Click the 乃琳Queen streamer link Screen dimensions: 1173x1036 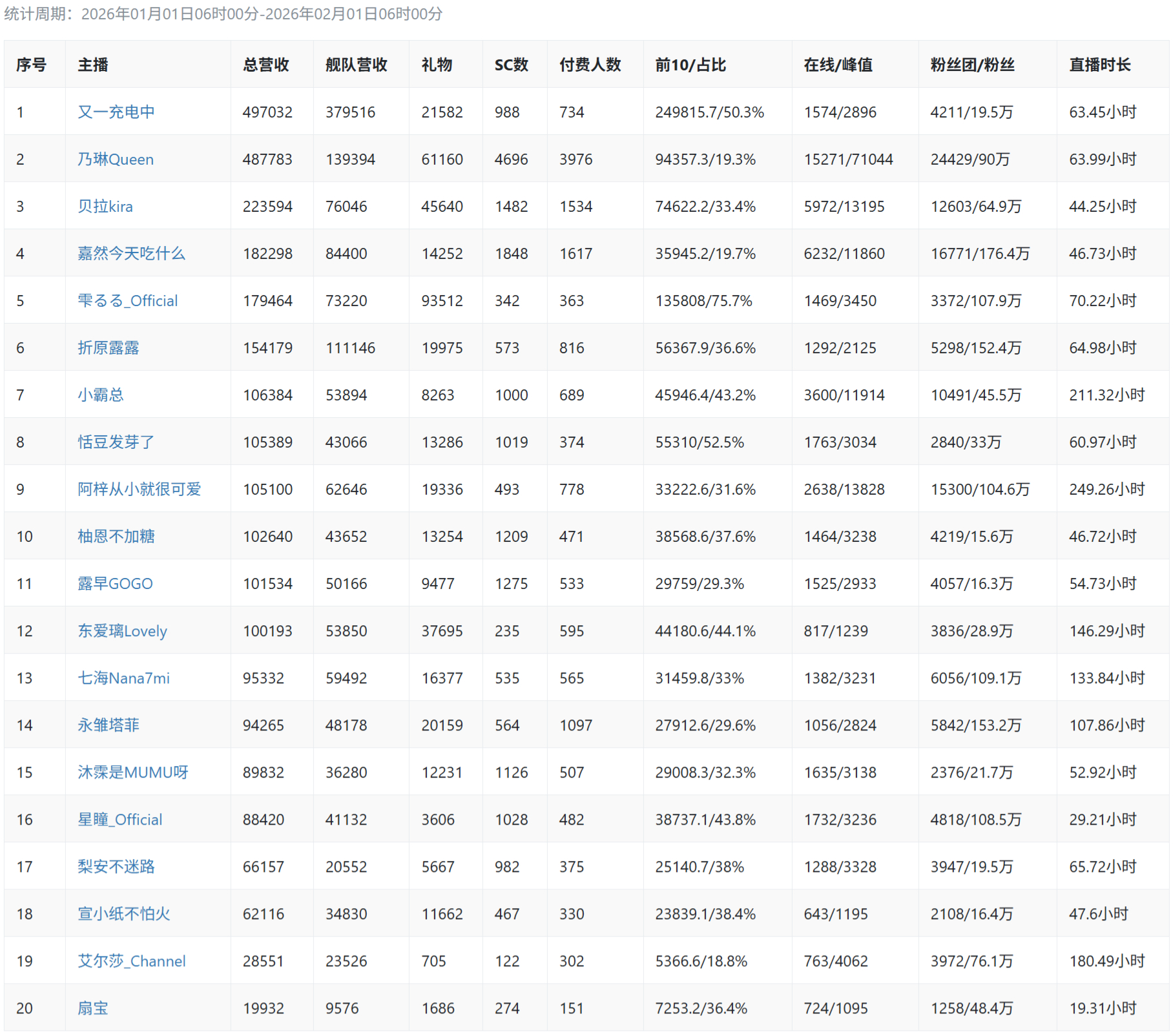(116, 159)
